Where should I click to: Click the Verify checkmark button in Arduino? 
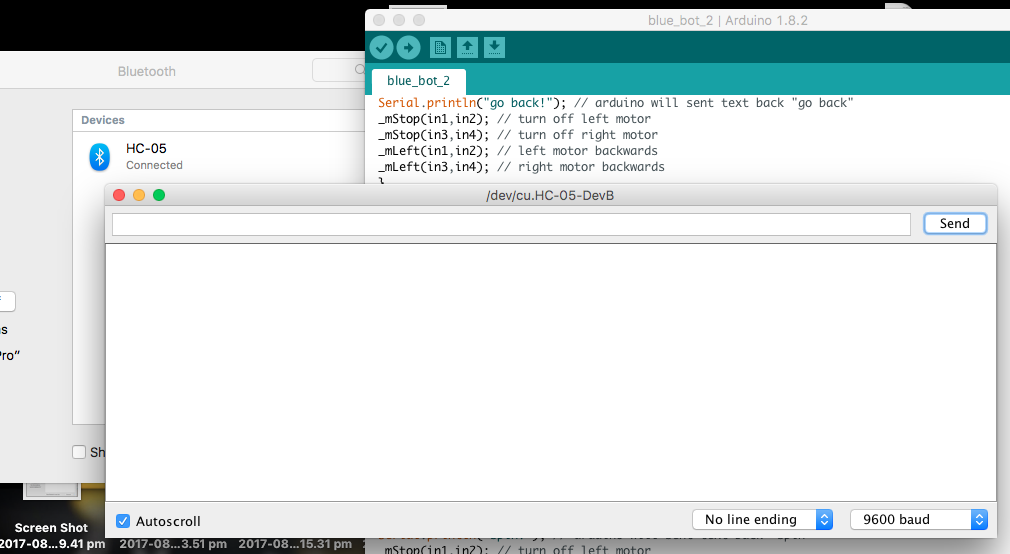point(381,47)
